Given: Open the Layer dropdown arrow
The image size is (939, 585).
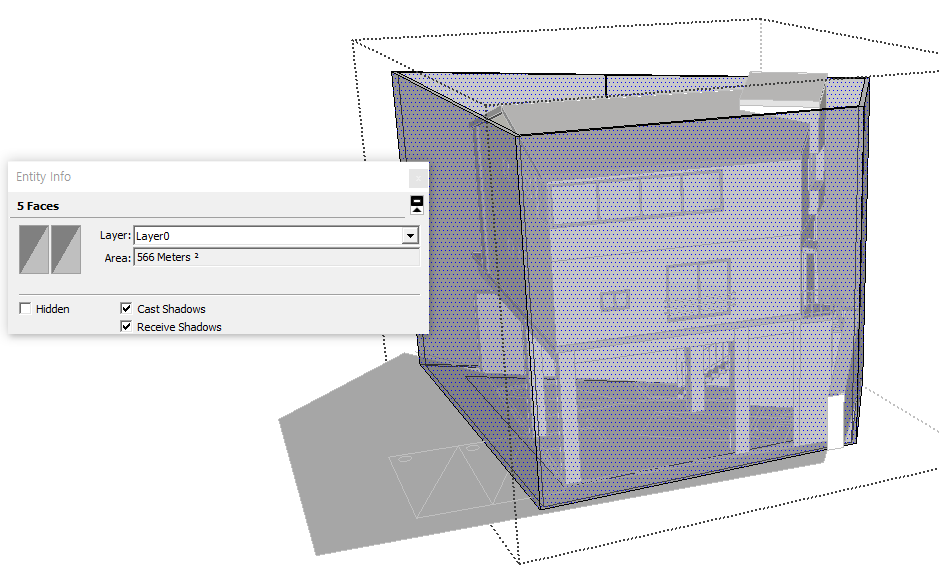Looking at the screenshot, I should [410, 235].
